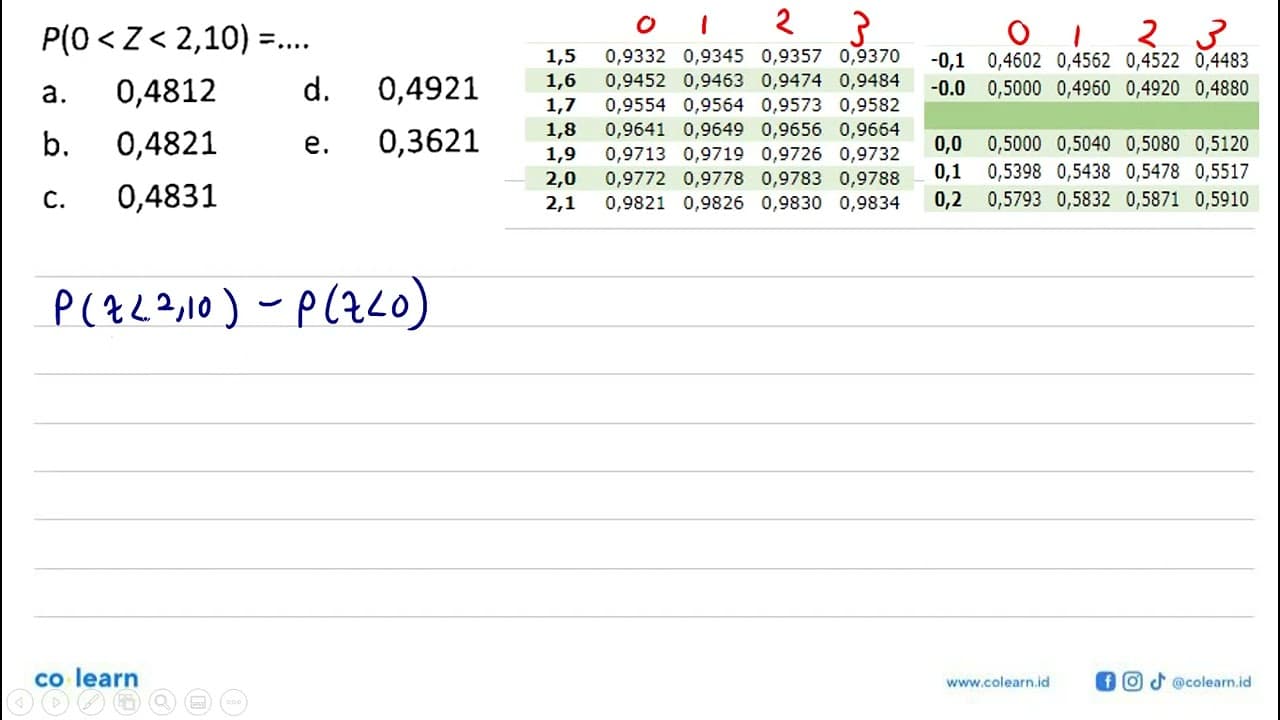
Task: Open the Instagram icon
Action: coord(1132,681)
